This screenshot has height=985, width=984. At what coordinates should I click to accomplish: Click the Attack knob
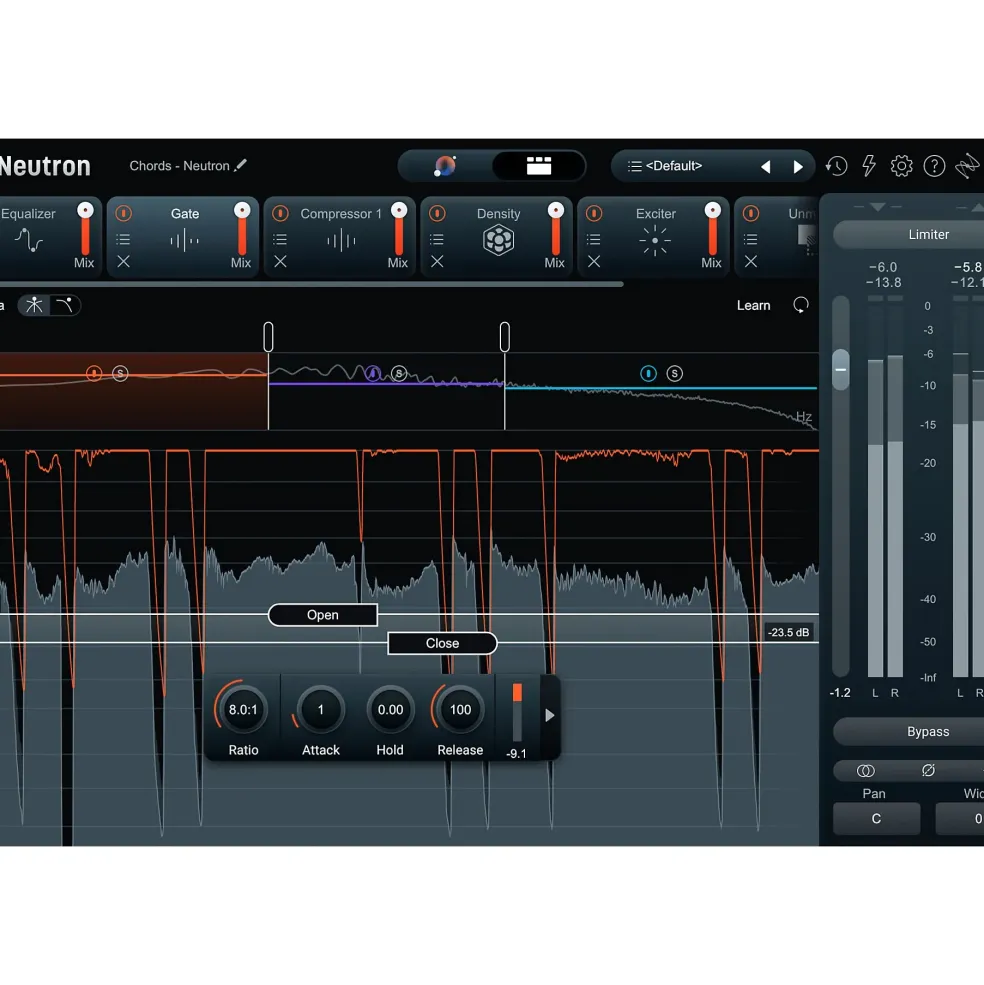coord(320,710)
